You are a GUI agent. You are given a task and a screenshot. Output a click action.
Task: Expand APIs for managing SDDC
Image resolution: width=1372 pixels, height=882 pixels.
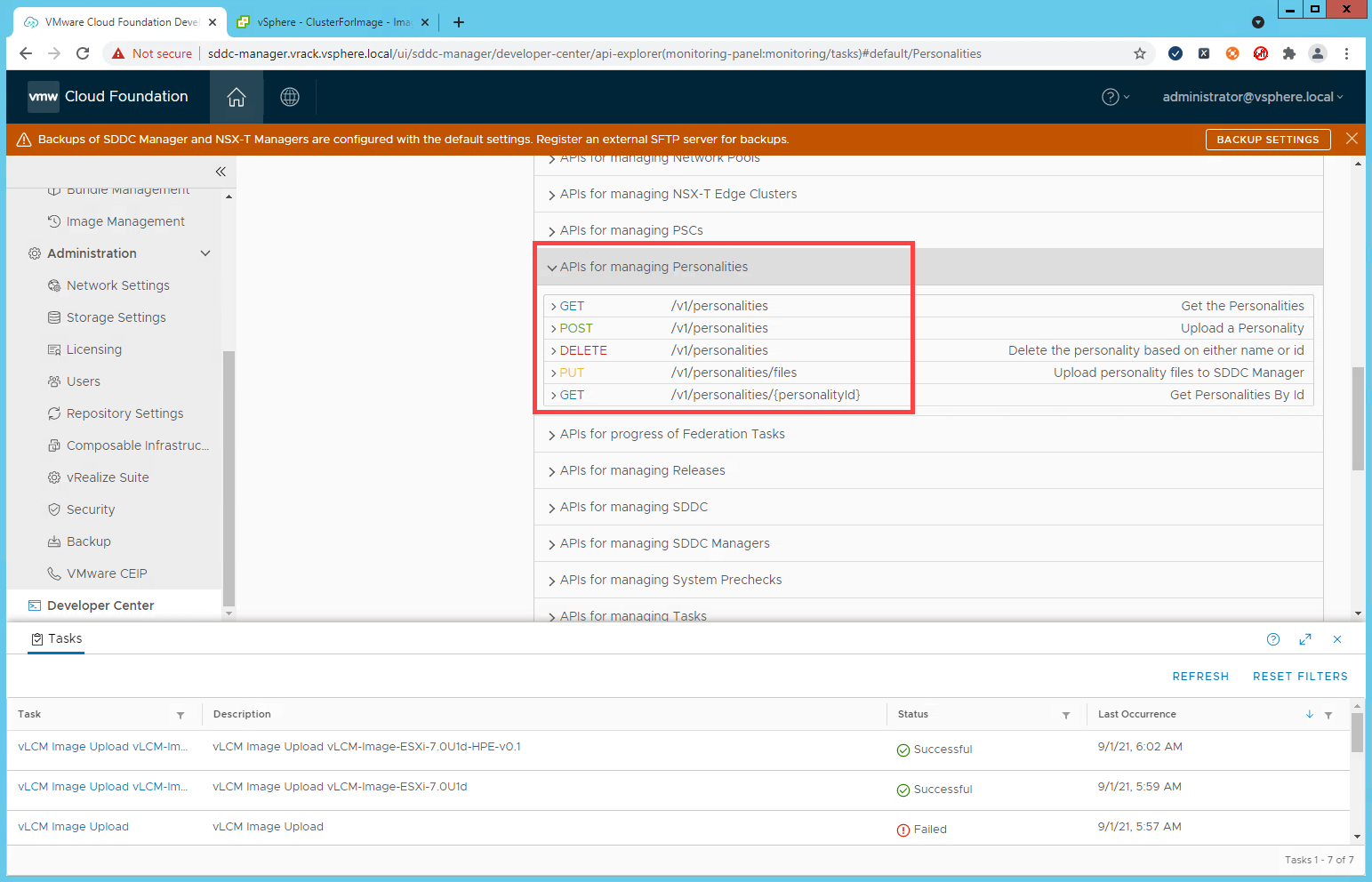click(x=928, y=507)
